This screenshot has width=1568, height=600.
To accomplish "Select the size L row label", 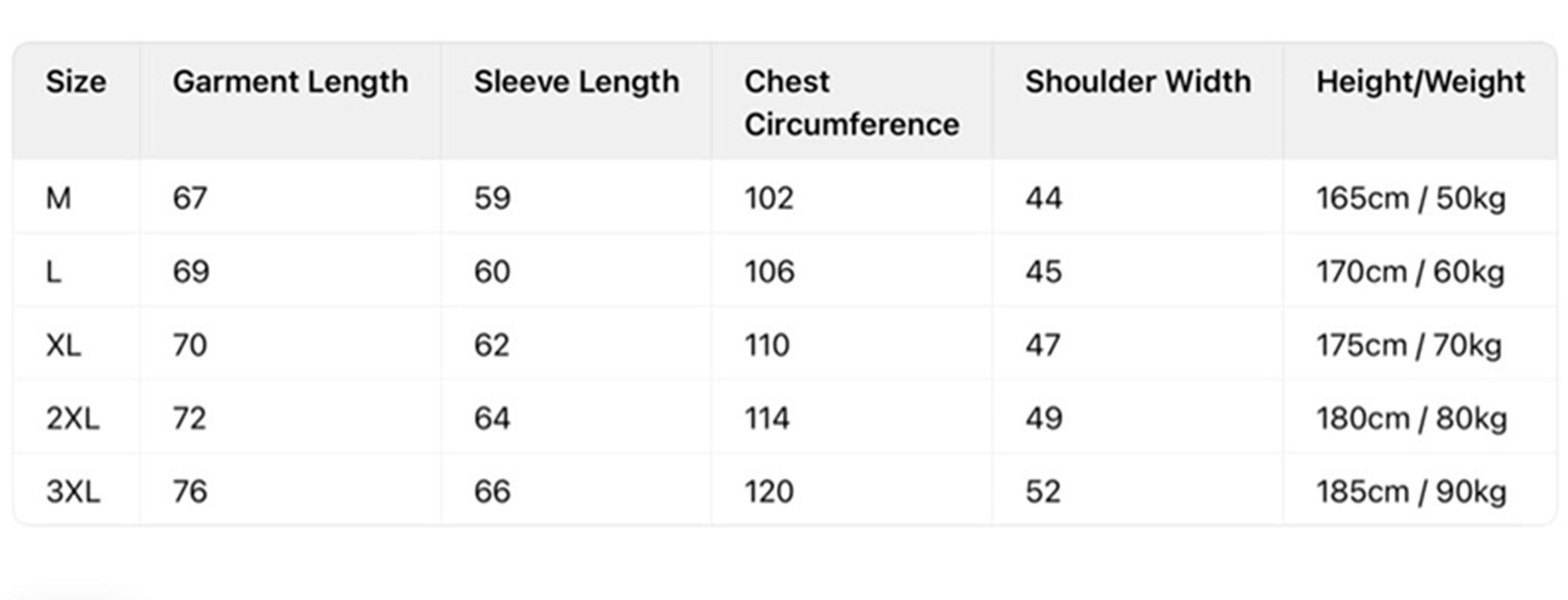I will click(53, 271).
